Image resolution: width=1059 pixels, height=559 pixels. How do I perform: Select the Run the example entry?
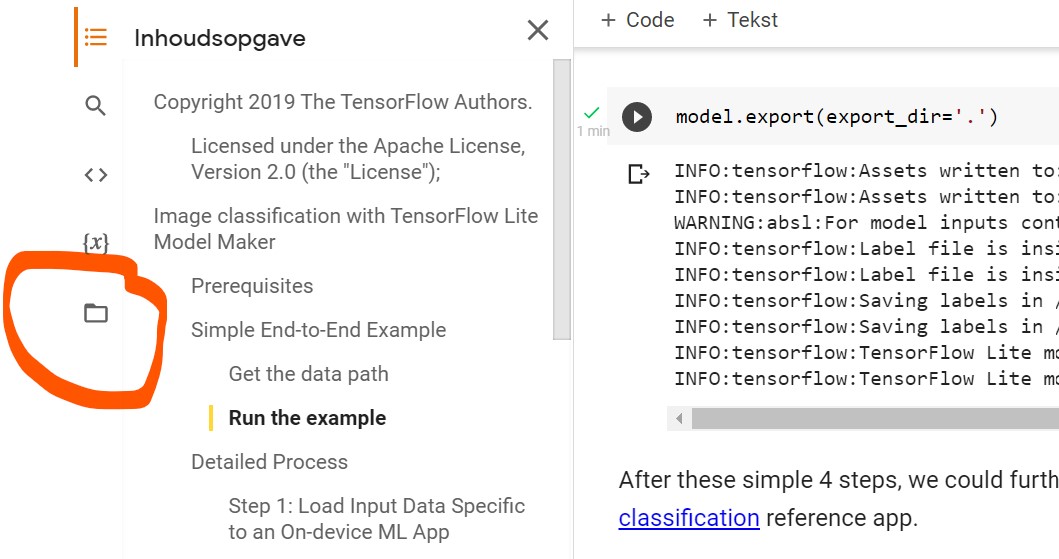pos(307,418)
